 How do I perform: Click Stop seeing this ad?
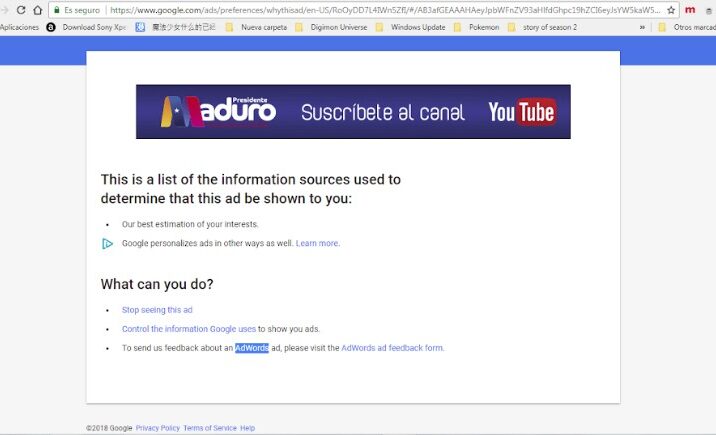[157, 310]
